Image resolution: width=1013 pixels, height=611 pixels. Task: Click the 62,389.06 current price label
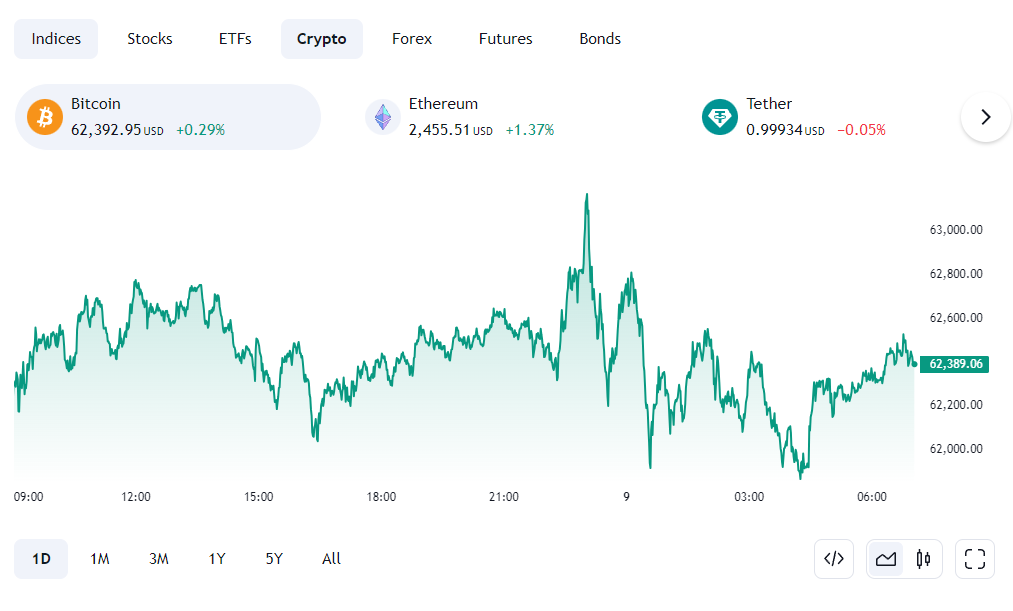[x=954, y=364]
